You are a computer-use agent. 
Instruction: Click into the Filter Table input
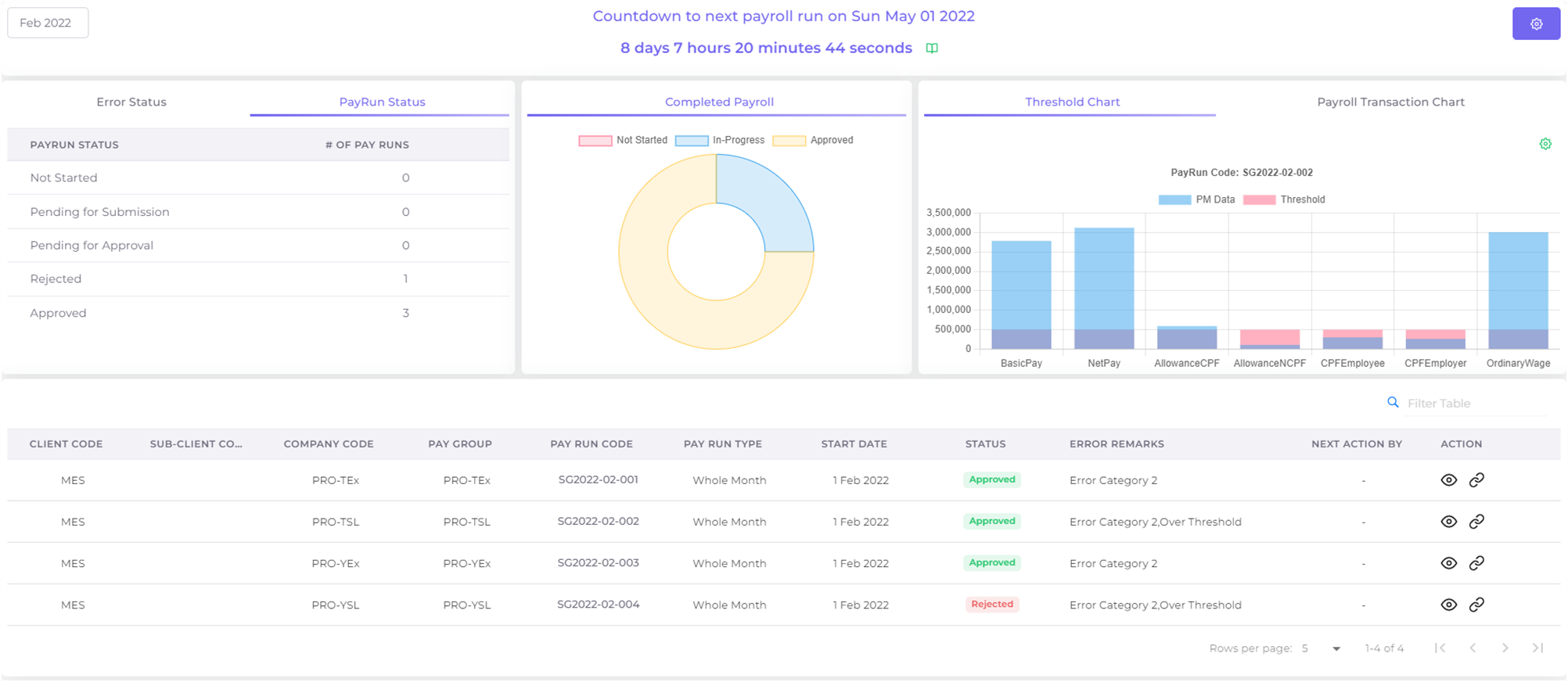(x=1475, y=404)
